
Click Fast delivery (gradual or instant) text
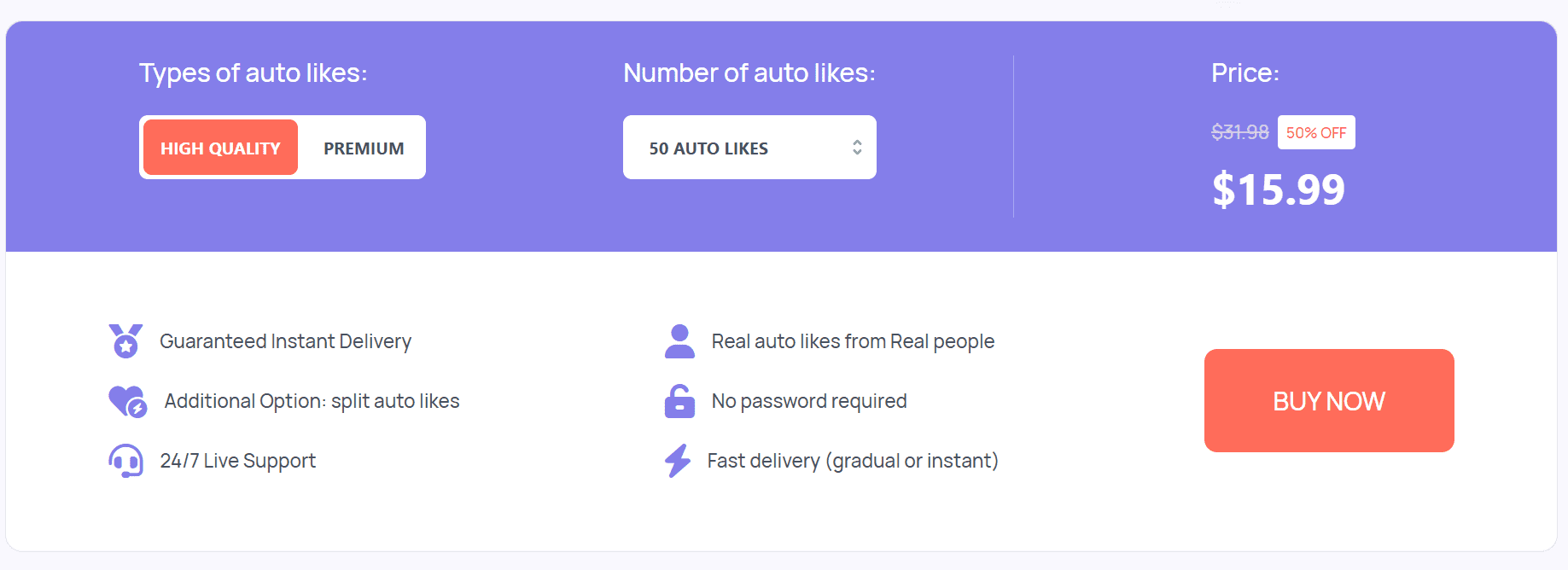point(852,461)
